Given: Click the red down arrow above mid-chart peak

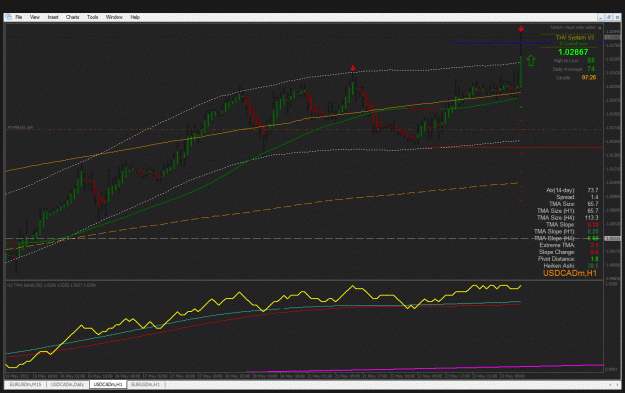Looking at the screenshot, I should pos(353,68).
